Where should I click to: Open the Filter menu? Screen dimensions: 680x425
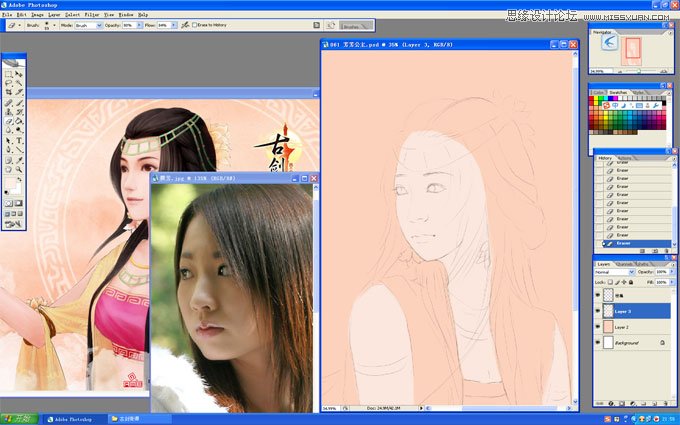coord(92,15)
